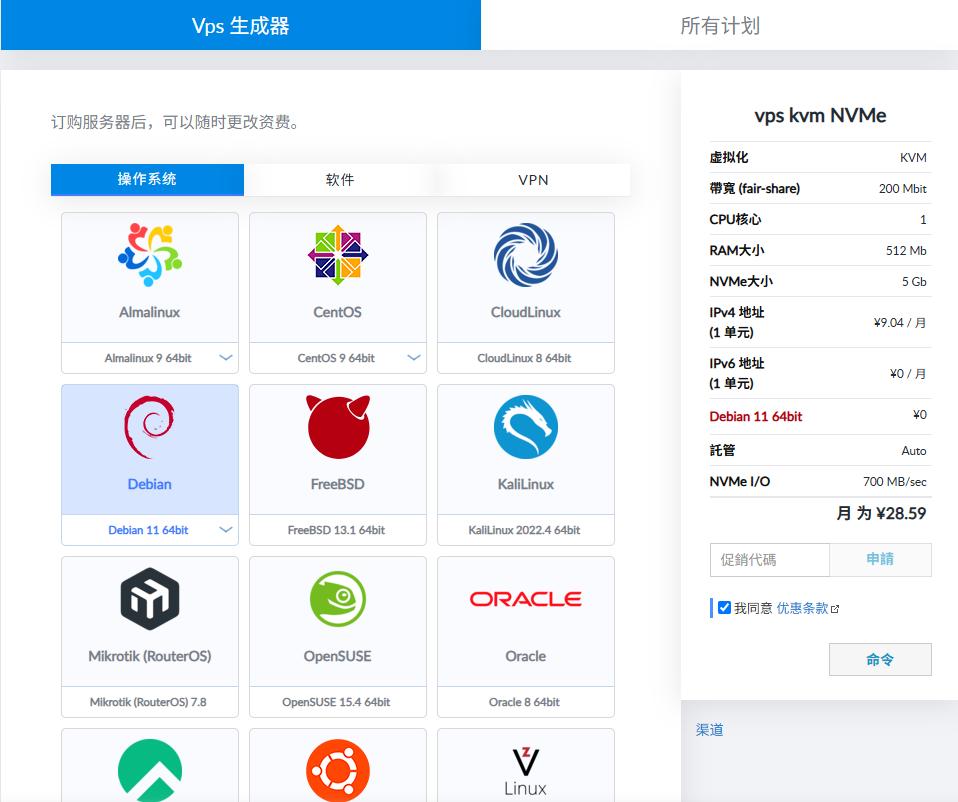Choose the OpenSUSE gecko icon
This screenshot has width=958, height=802.
(x=337, y=600)
